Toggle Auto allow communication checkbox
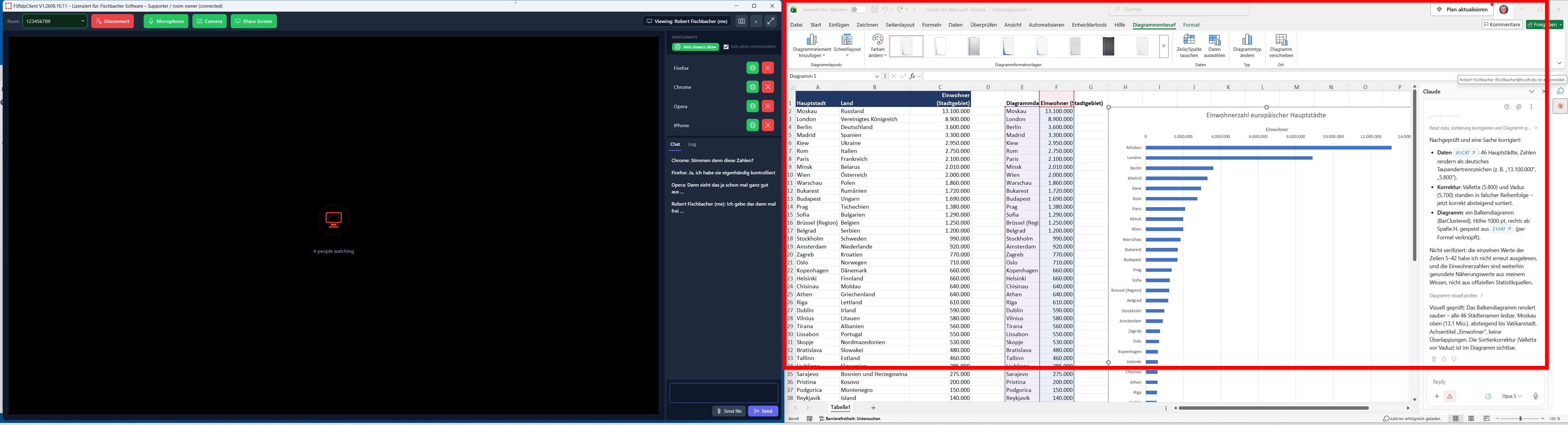The height and width of the screenshot is (425, 1568). [x=726, y=47]
